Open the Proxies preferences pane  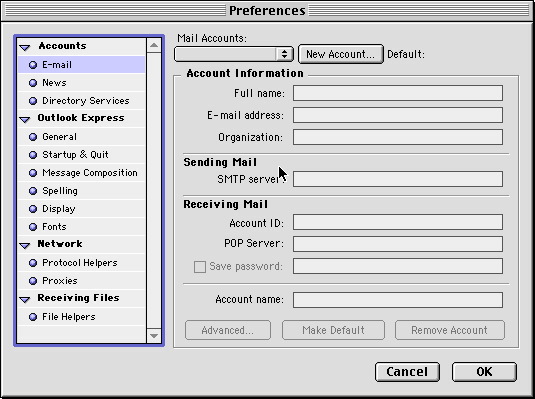pyautogui.click(x=82, y=281)
